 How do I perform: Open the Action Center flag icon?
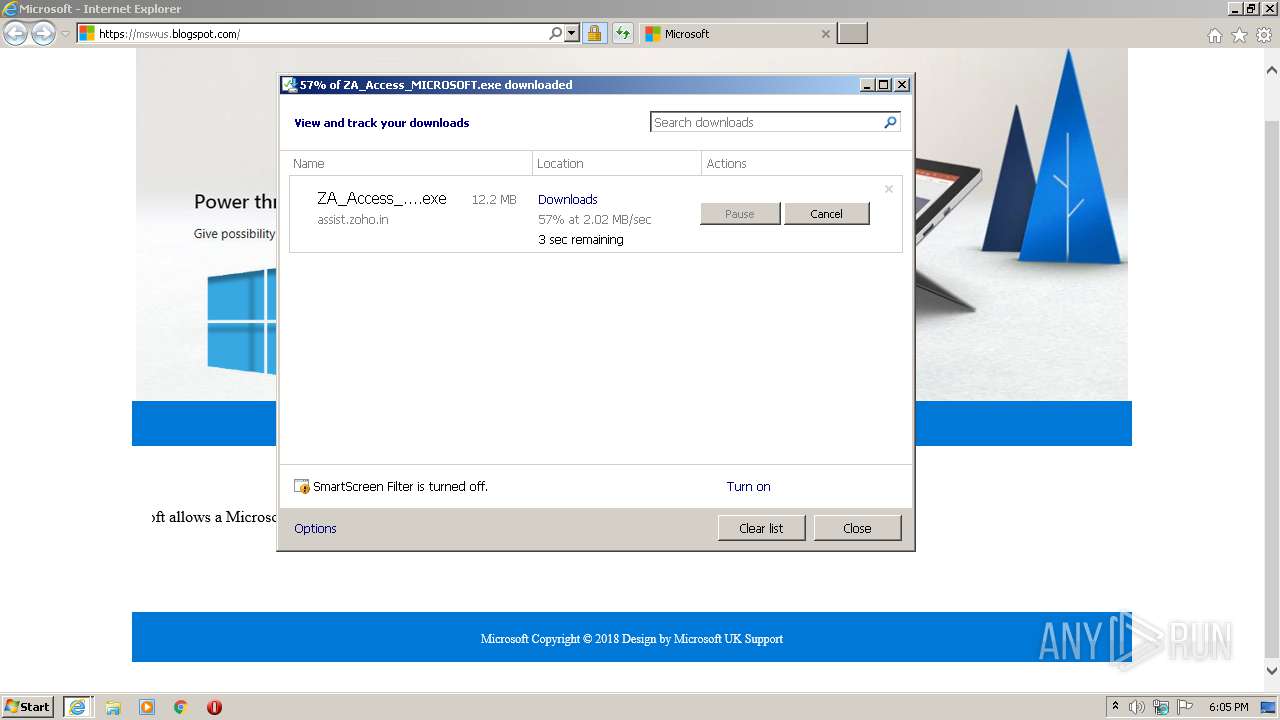click(1185, 707)
